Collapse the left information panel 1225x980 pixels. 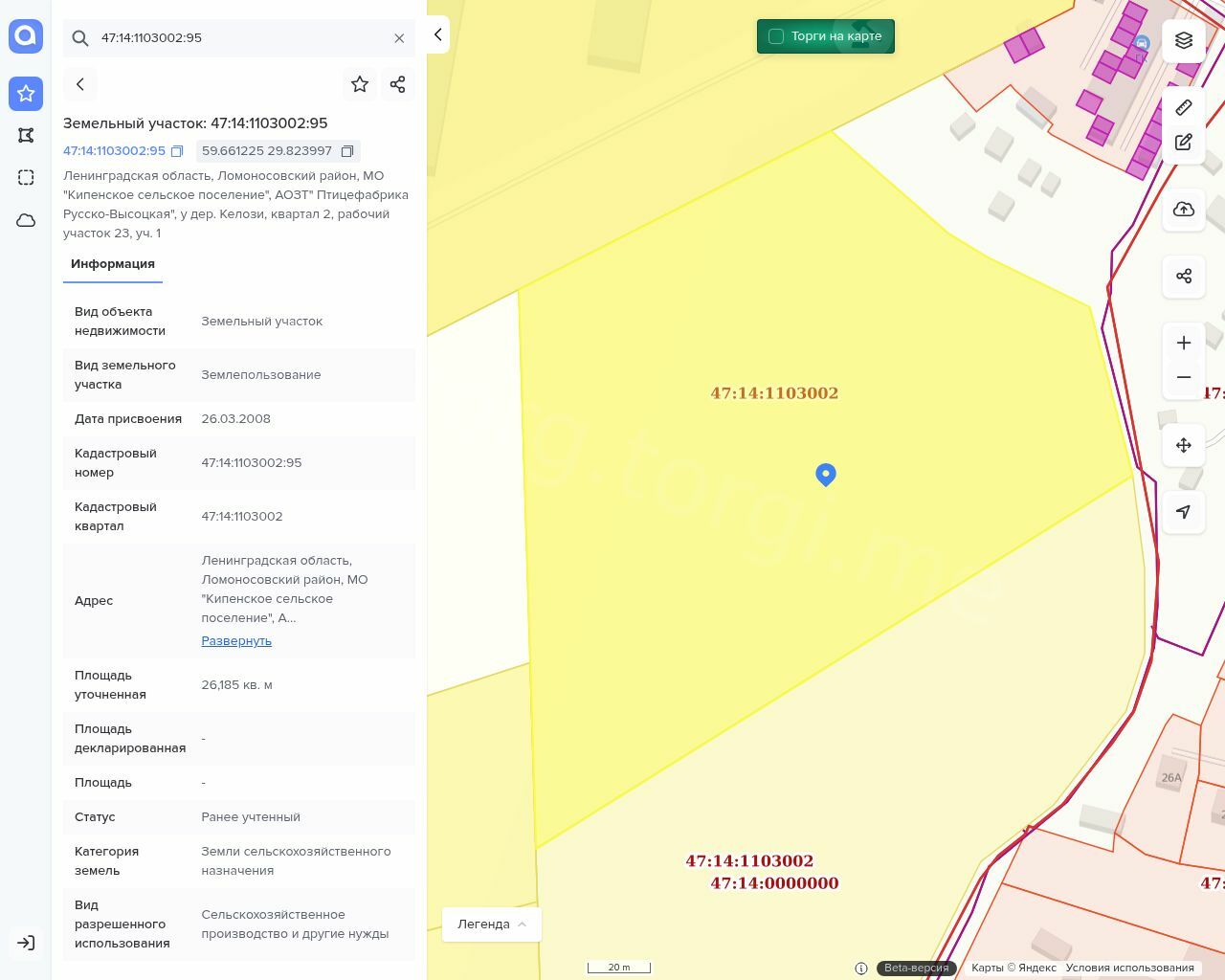(x=437, y=34)
